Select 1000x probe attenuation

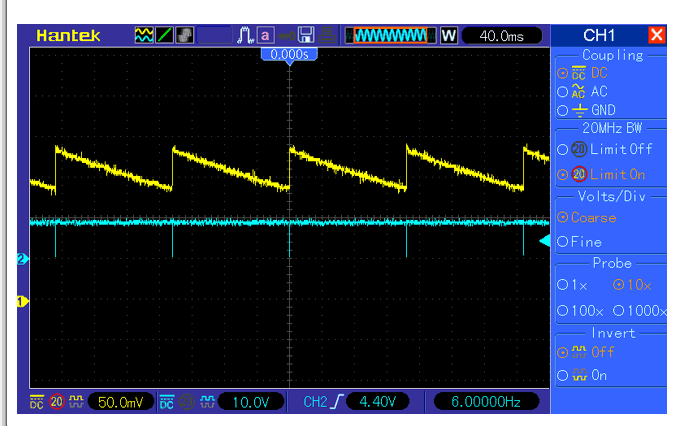639,311
